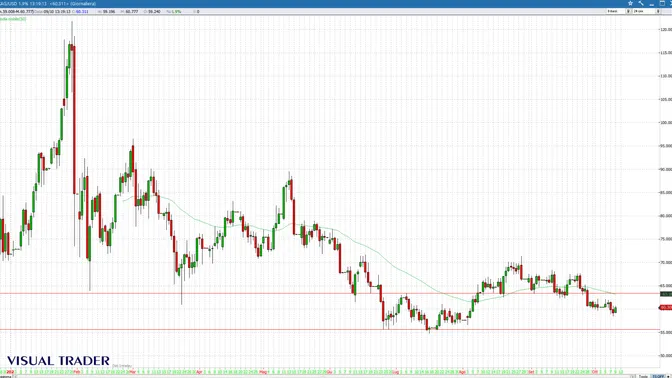The width and height of the screenshot is (672, 378).
Task: Click the upper red horizontal resistance line
Action: click(329, 294)
